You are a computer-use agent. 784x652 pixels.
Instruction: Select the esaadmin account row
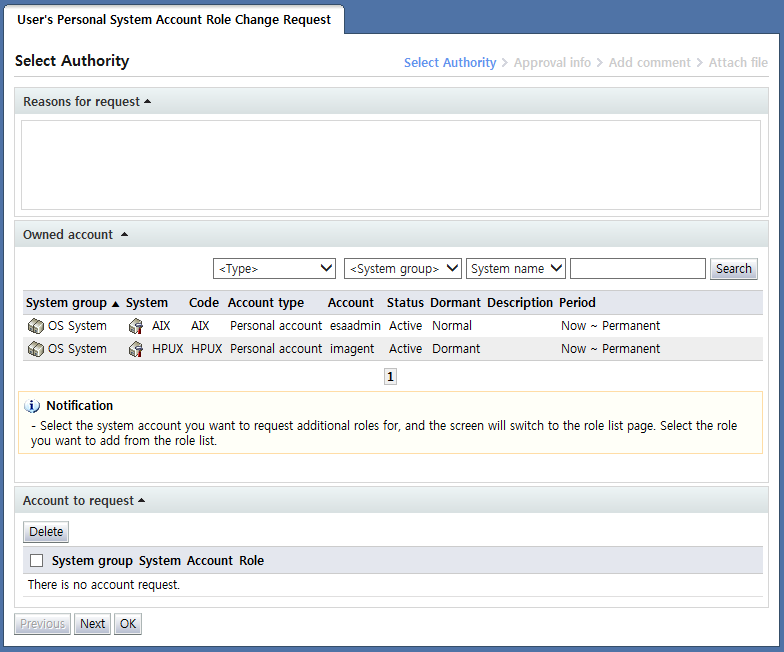[x=355, y=326]
